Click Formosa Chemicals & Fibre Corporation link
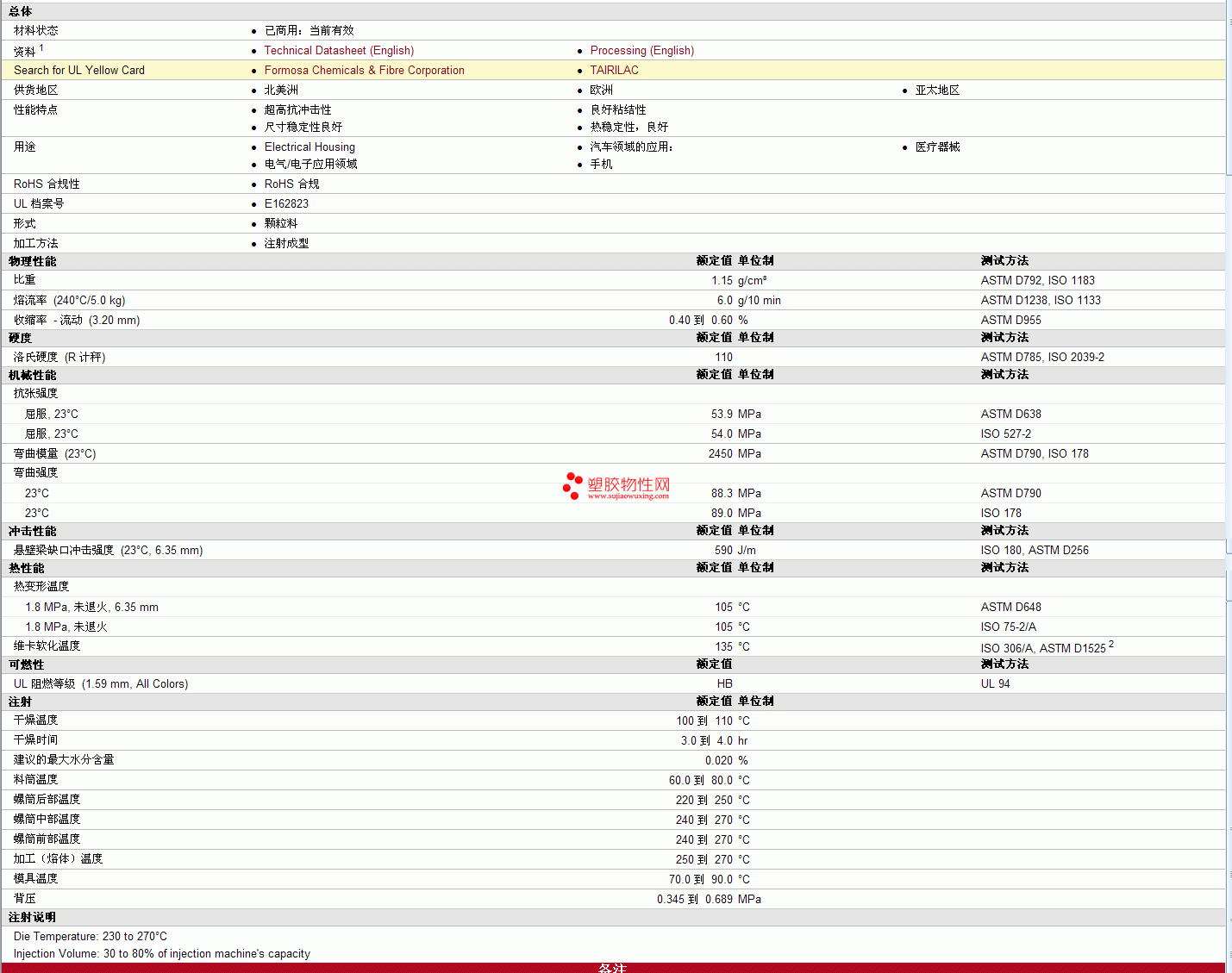The image size is (1232, 973). (x=364, y=71)
